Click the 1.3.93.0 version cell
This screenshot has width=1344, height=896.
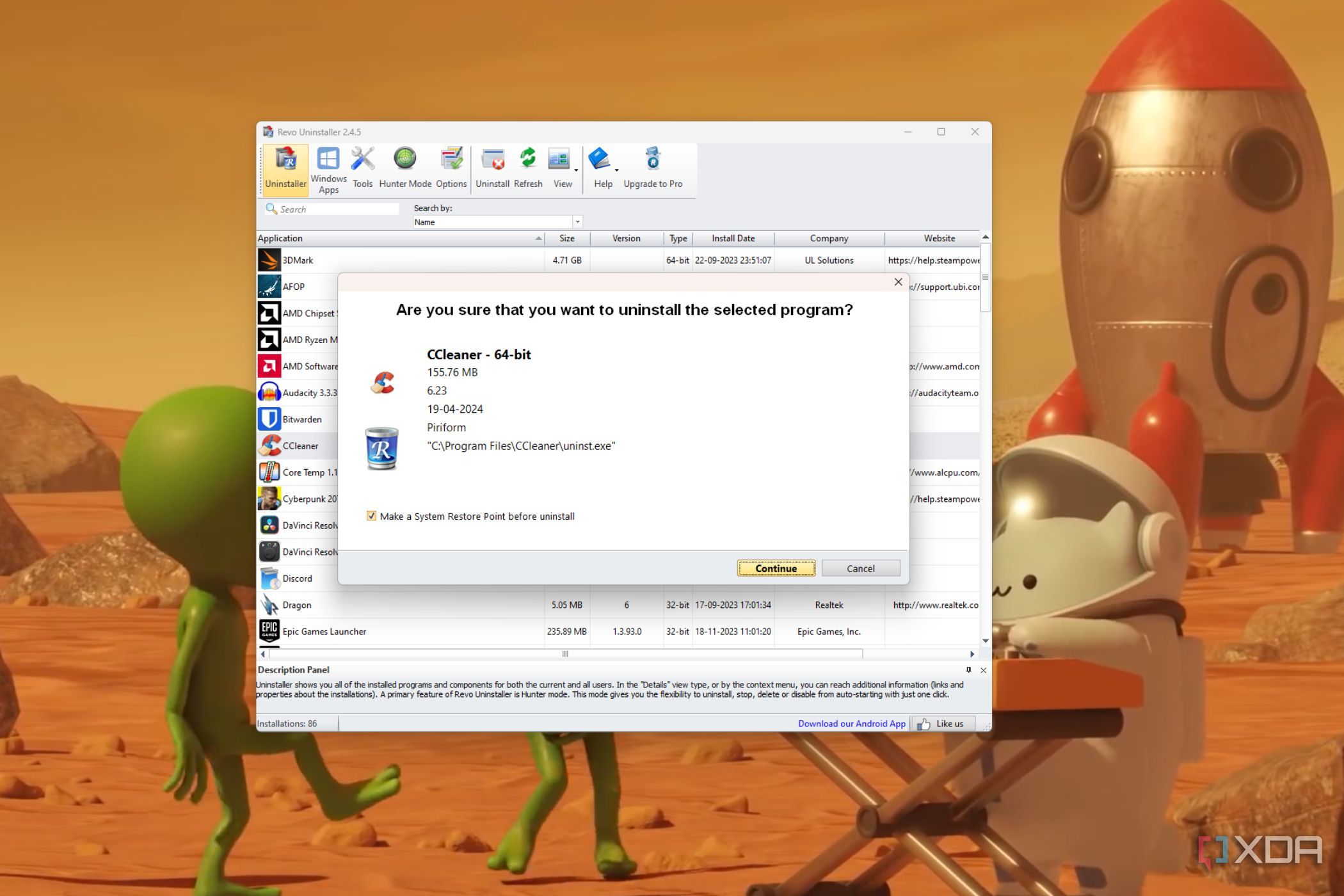click(x=627, y=631)
